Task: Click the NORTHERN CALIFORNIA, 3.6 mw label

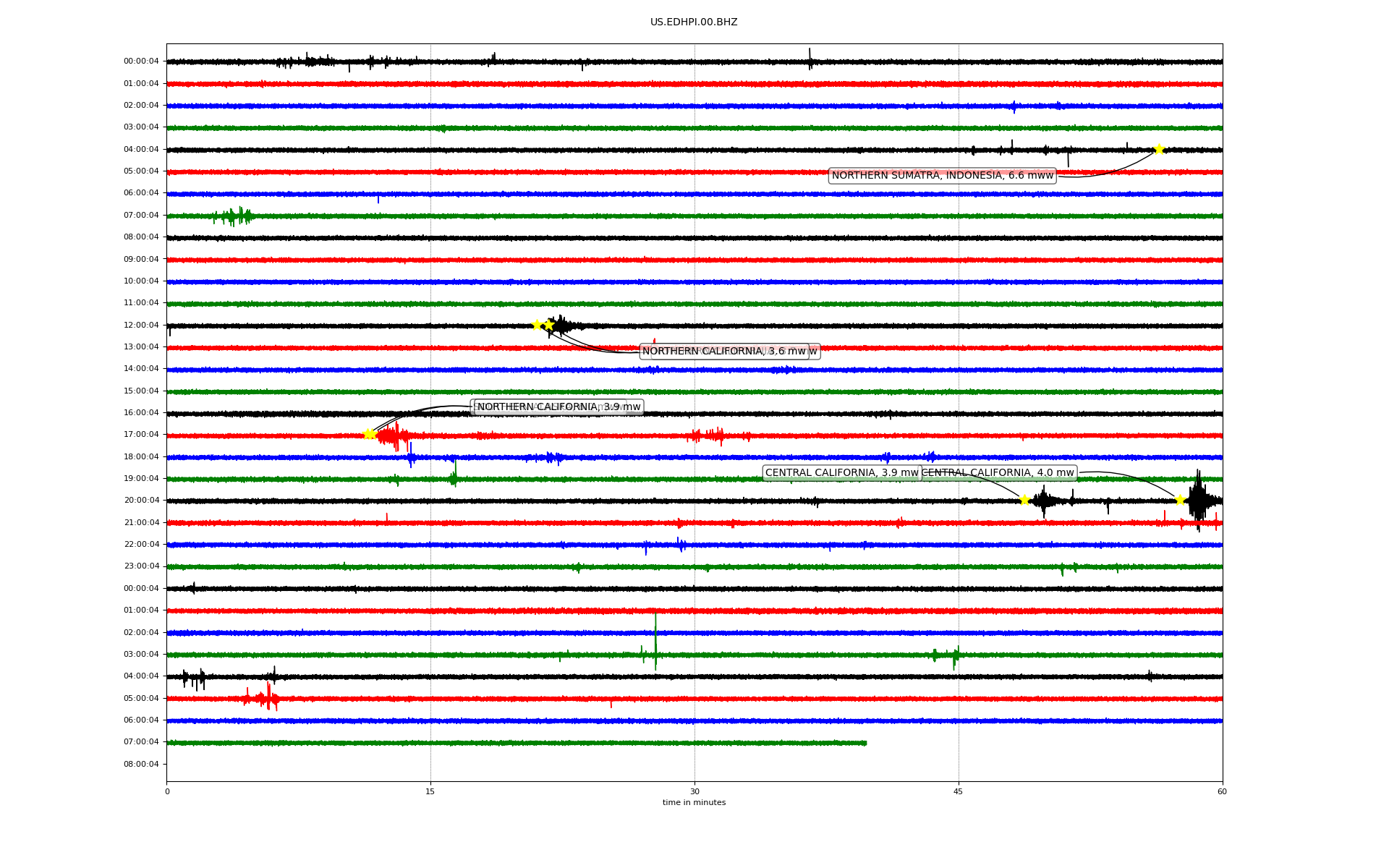Action: coord(723,352)
